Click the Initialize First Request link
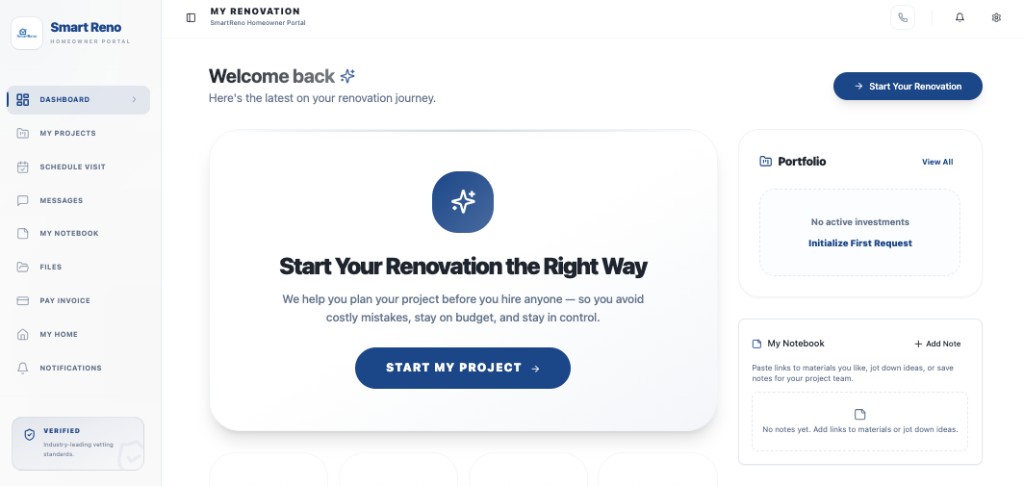Viewport: 1024px width, 486px height. (x=860, y=243)
